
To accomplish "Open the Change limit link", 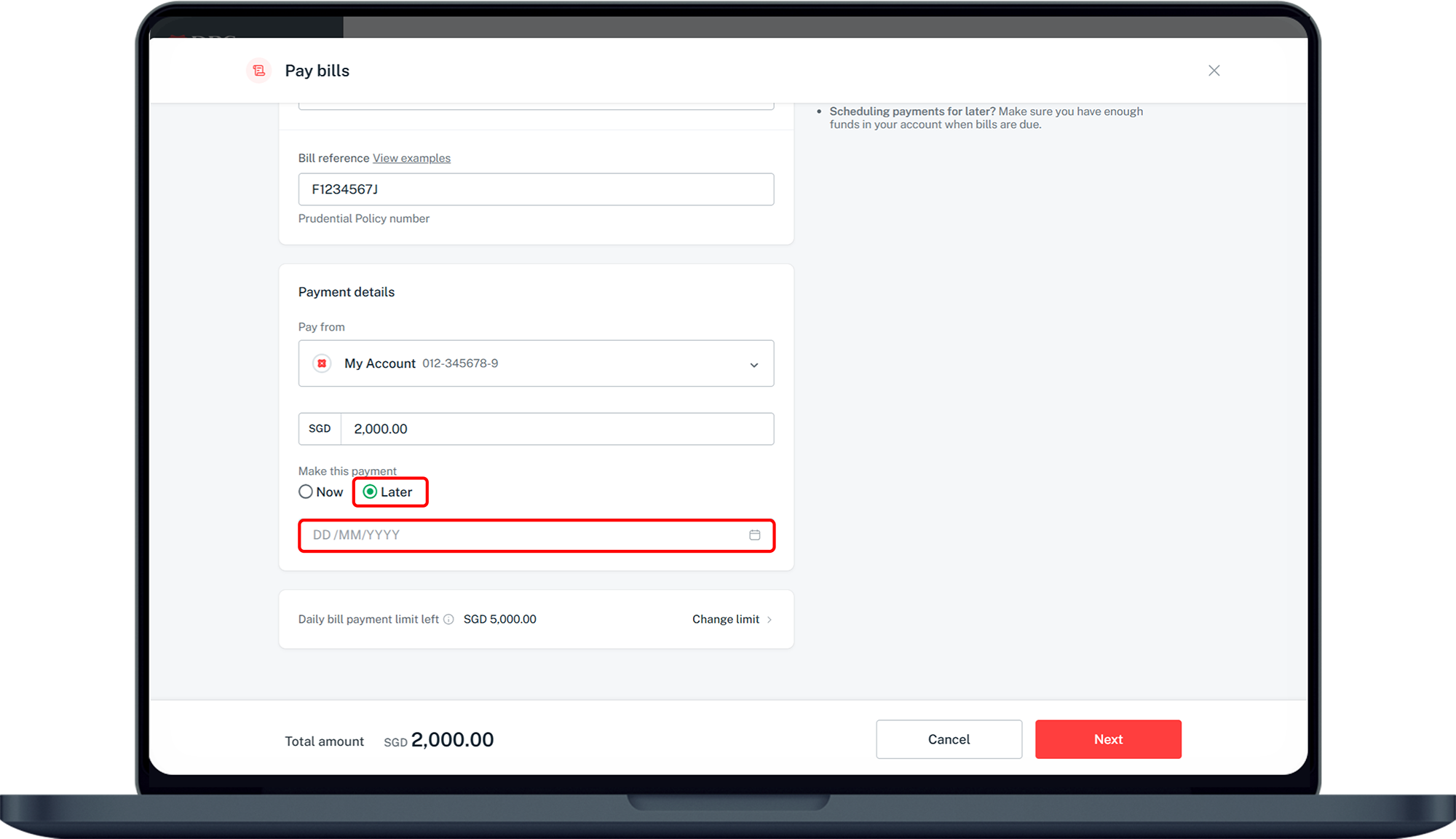I will 725,620.
